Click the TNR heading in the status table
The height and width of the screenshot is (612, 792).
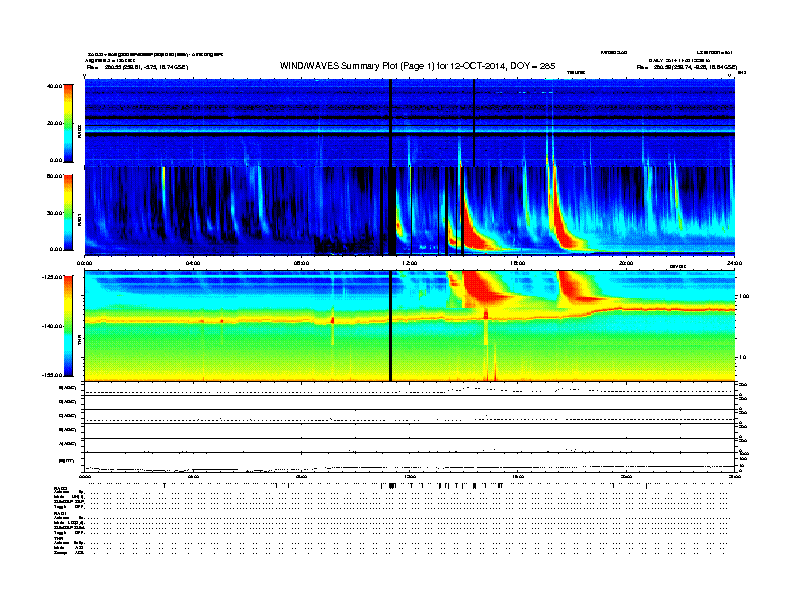click(x=58, y=538)
